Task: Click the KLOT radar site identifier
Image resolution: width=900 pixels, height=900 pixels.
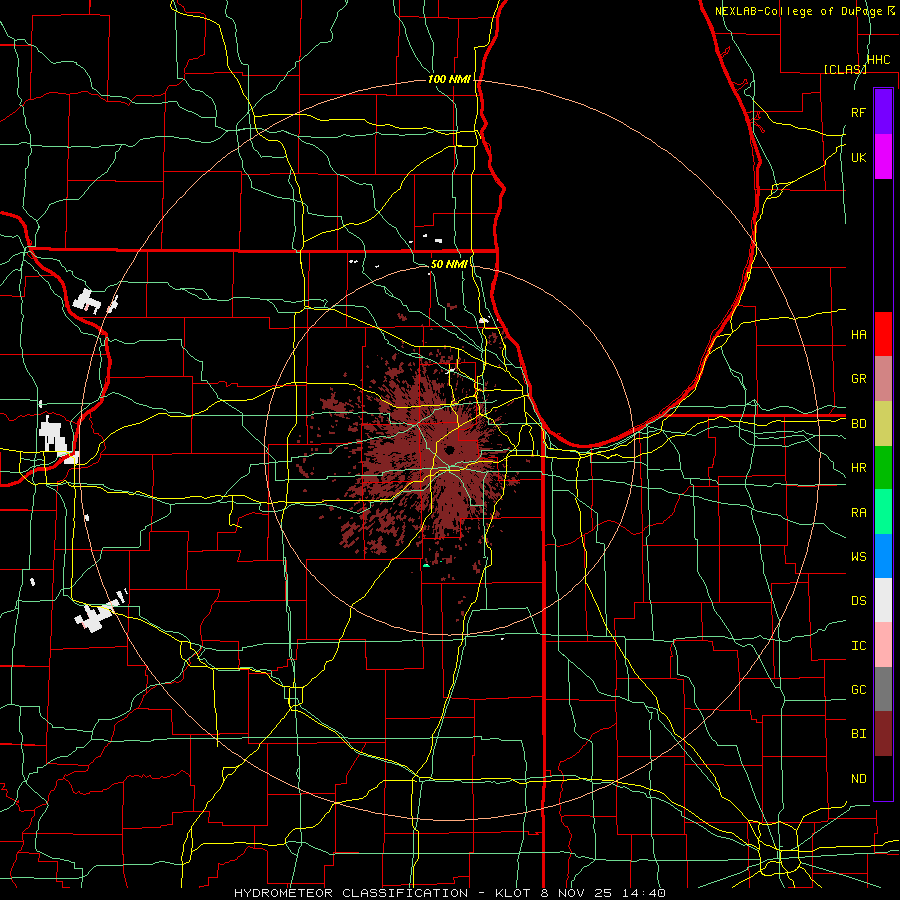Action: [515, 893]
